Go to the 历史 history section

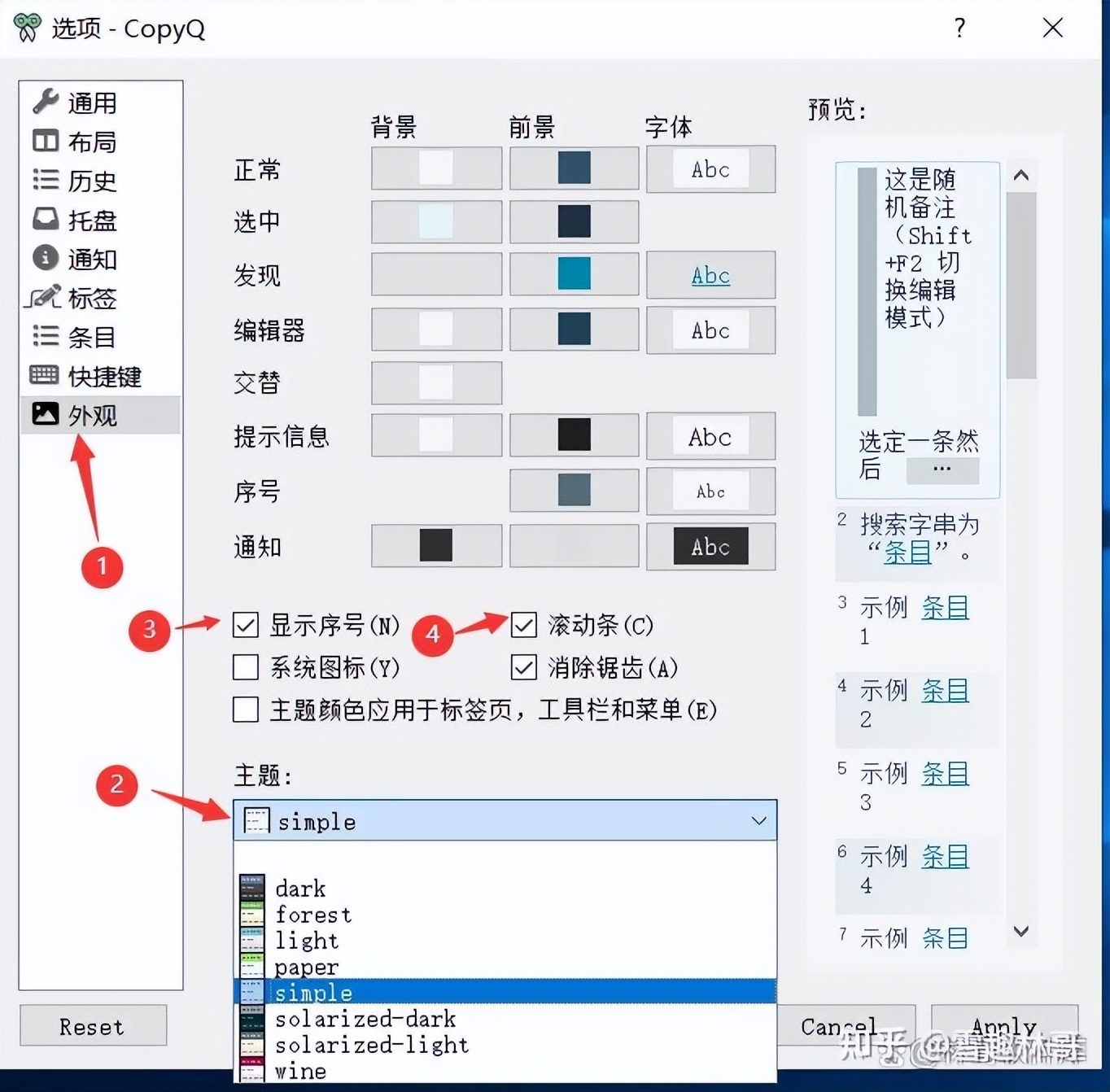[x=100, y=181]
